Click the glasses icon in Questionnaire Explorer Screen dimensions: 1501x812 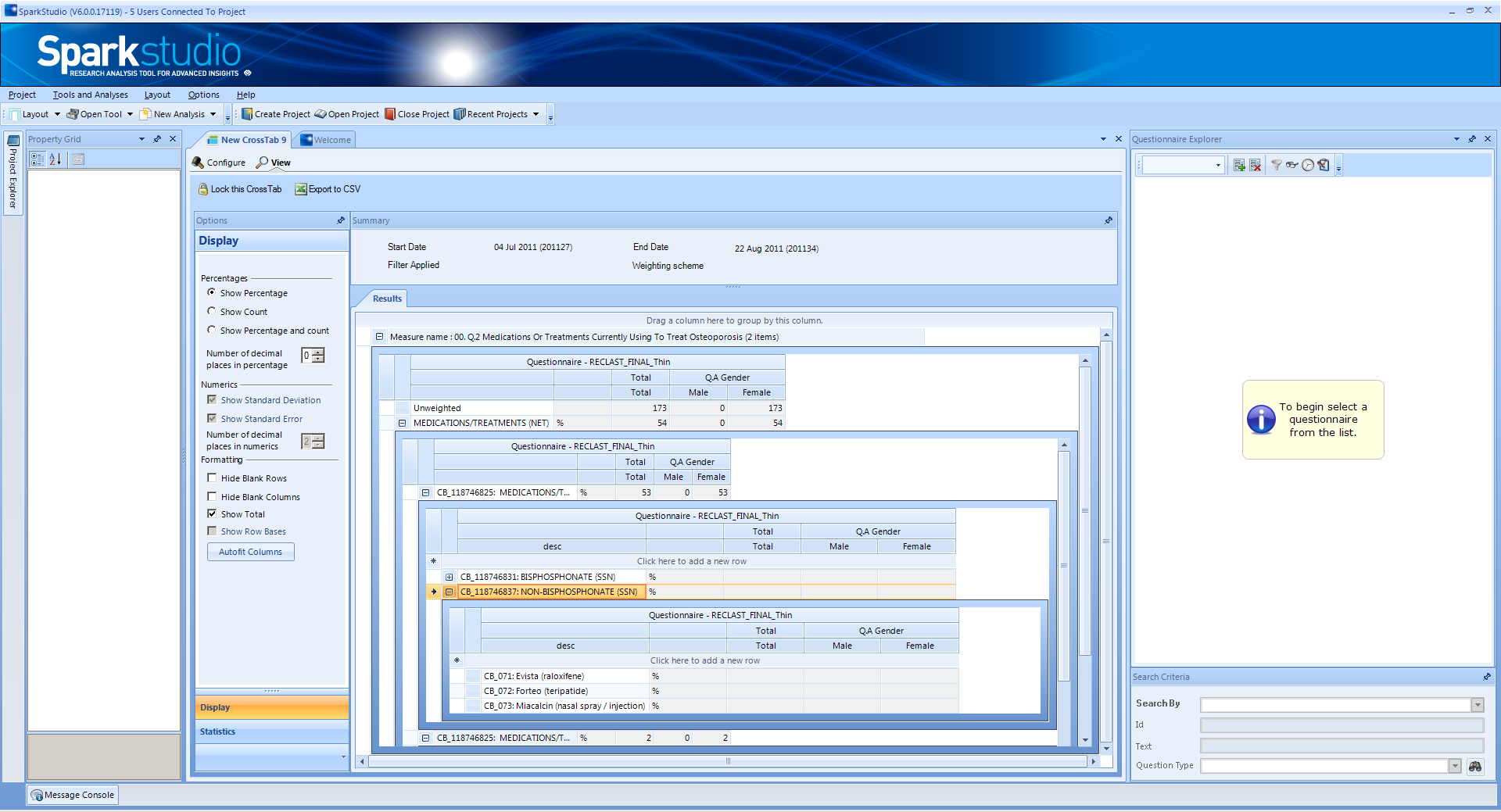tap(1291, 165)
